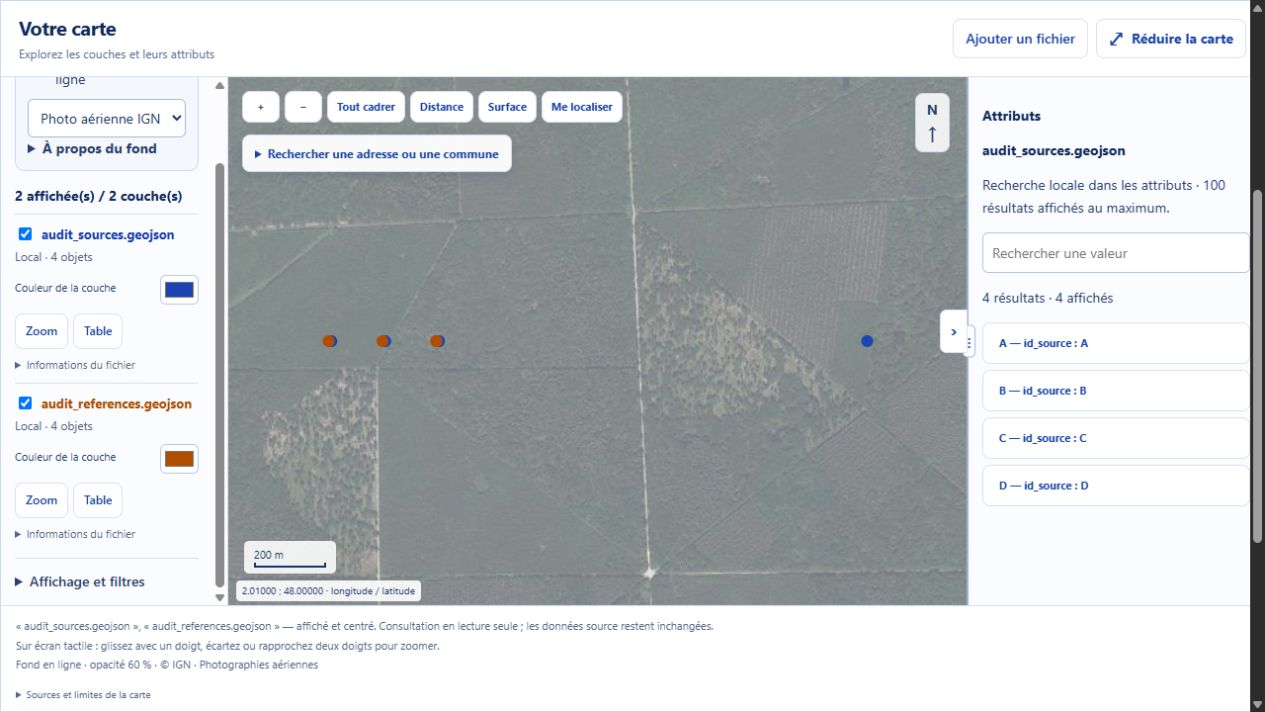Viewport: 1265px width, 712px height.
Task: Open the Photo aérienne IGN basemap dropdown
Action: pos(107,118)
